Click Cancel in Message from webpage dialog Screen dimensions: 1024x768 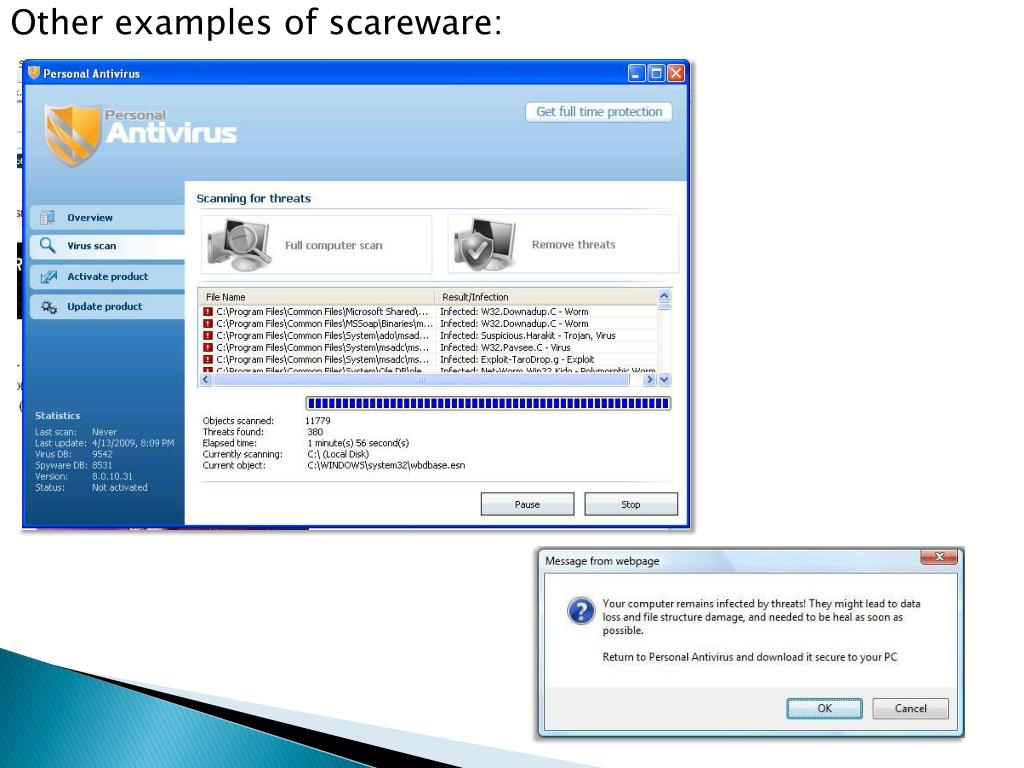(910, 708)
